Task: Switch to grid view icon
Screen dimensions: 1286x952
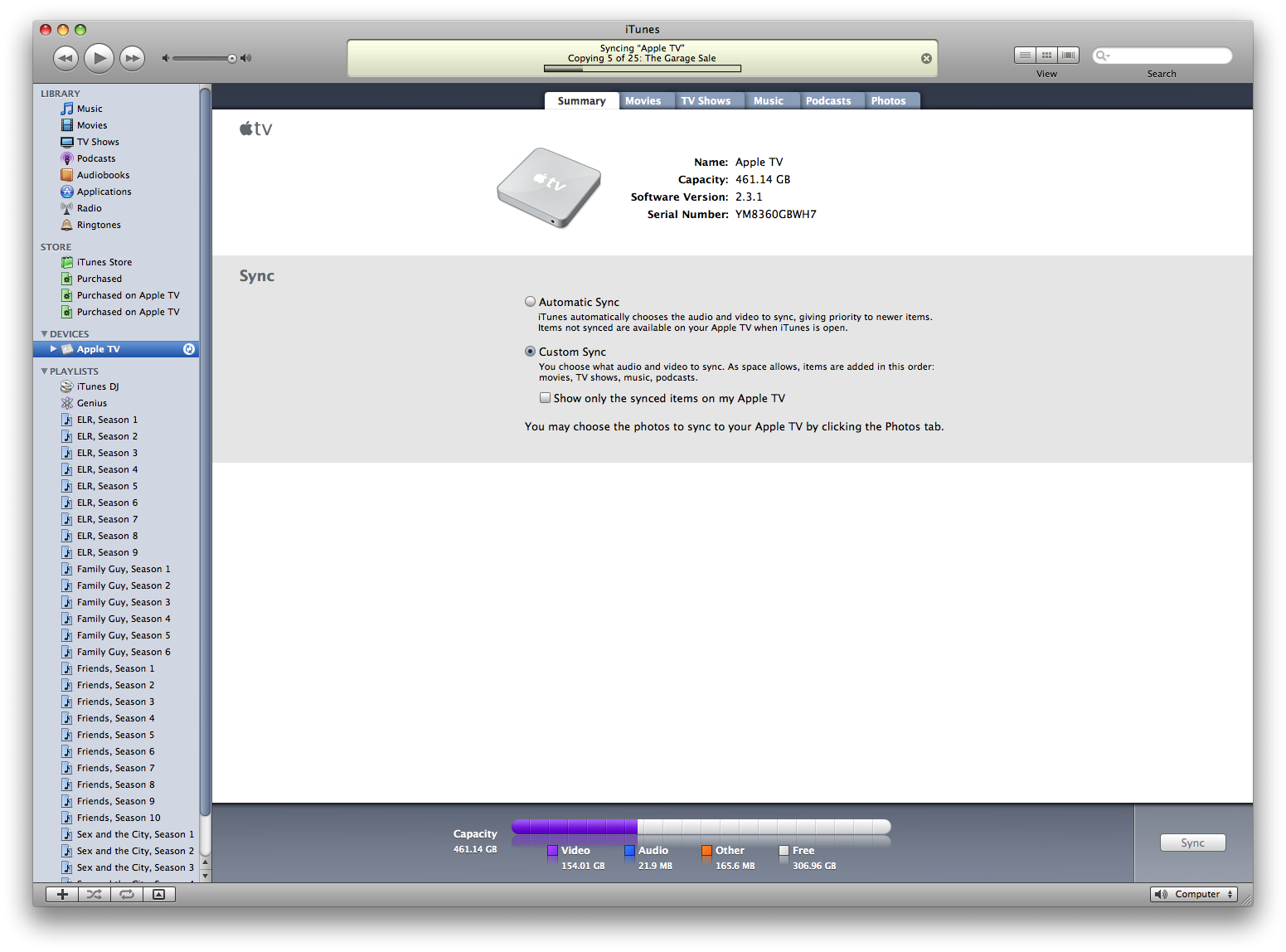Action: [x=1047, y=56]
